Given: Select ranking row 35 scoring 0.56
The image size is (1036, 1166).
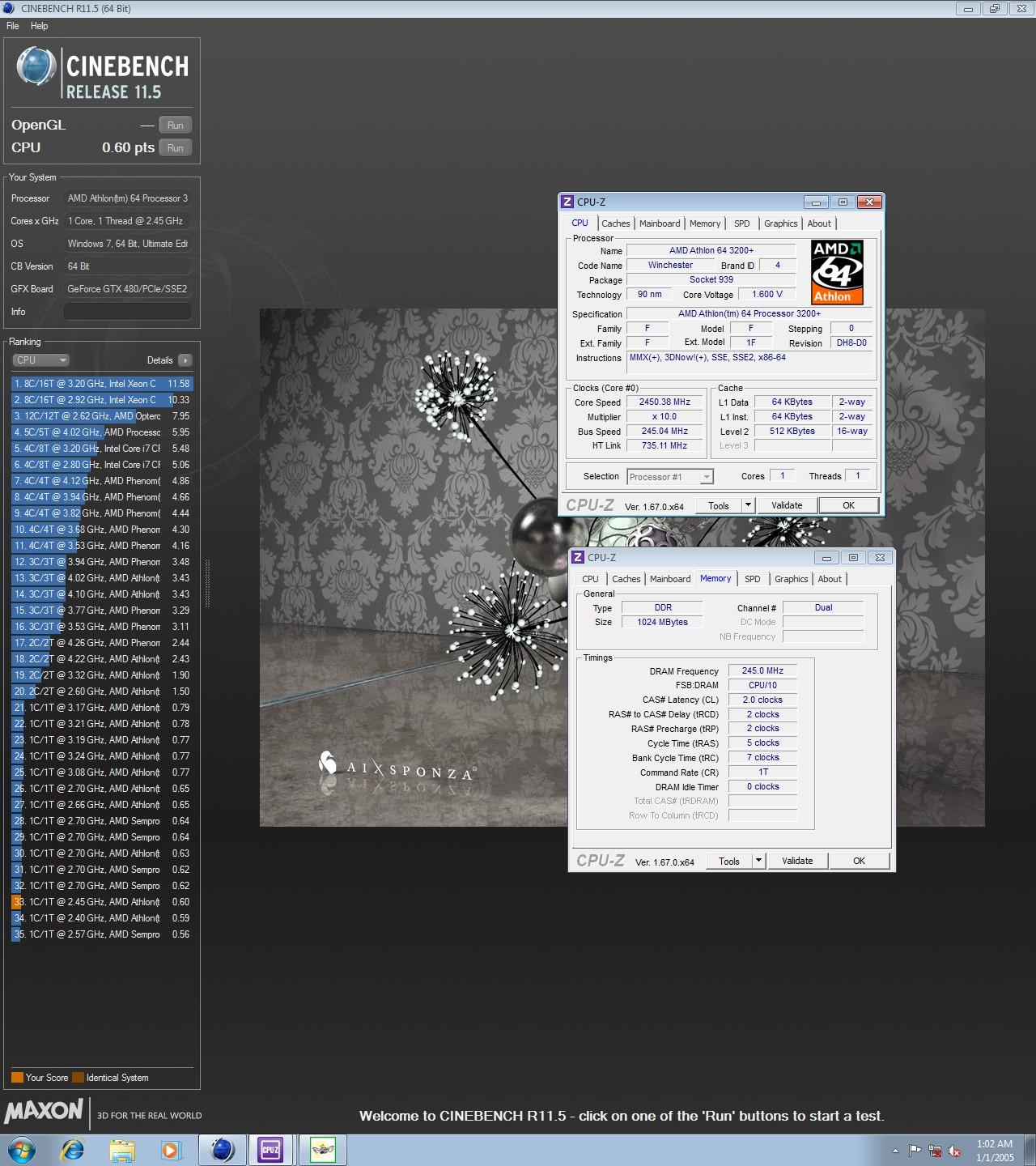Looking at the screenshot, I should click(x=102, y=934).
